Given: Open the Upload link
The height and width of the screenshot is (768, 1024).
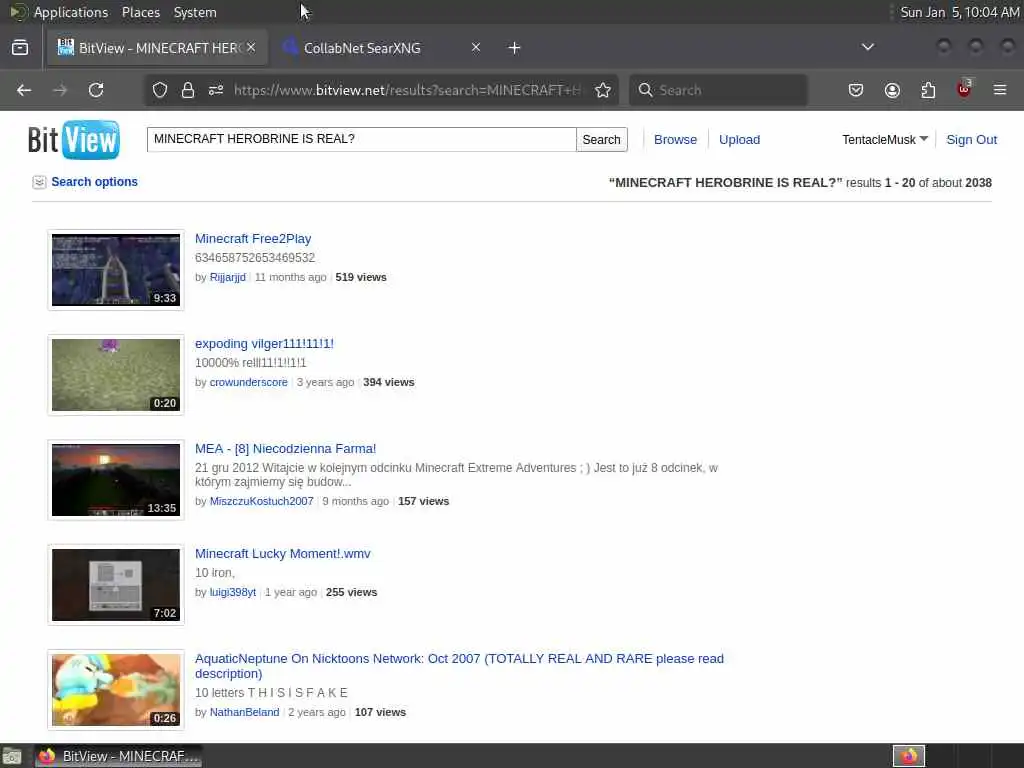Looking at the screenshot, I should [739, 140].
